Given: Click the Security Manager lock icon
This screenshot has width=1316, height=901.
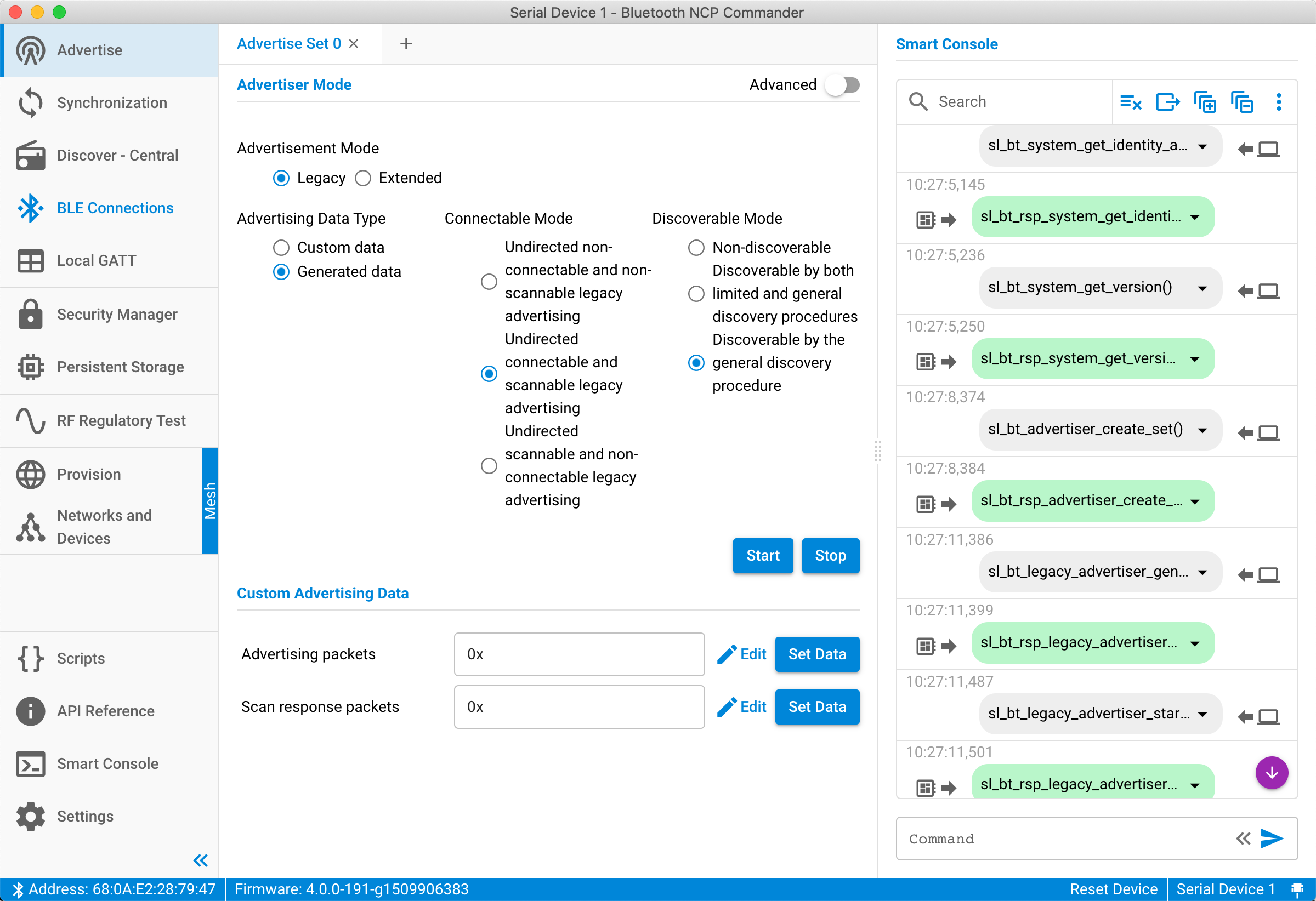Looking at the screenshot, I should point(31,314).
